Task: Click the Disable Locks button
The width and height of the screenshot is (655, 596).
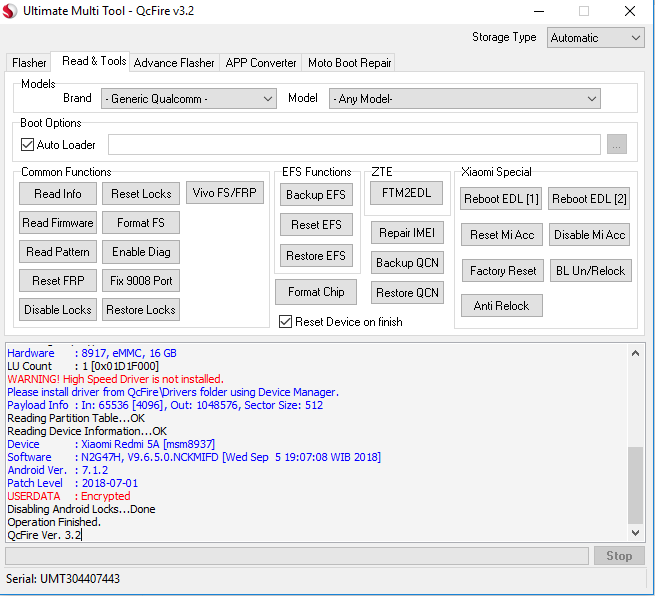Action: 58,309
